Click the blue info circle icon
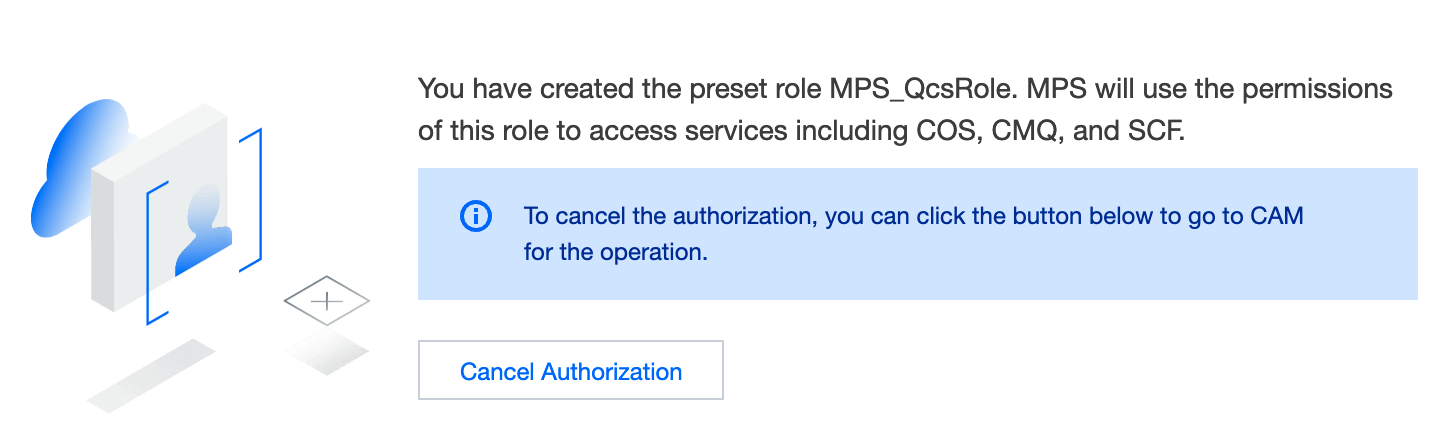1454x442 pixels. tap(476, 216)
